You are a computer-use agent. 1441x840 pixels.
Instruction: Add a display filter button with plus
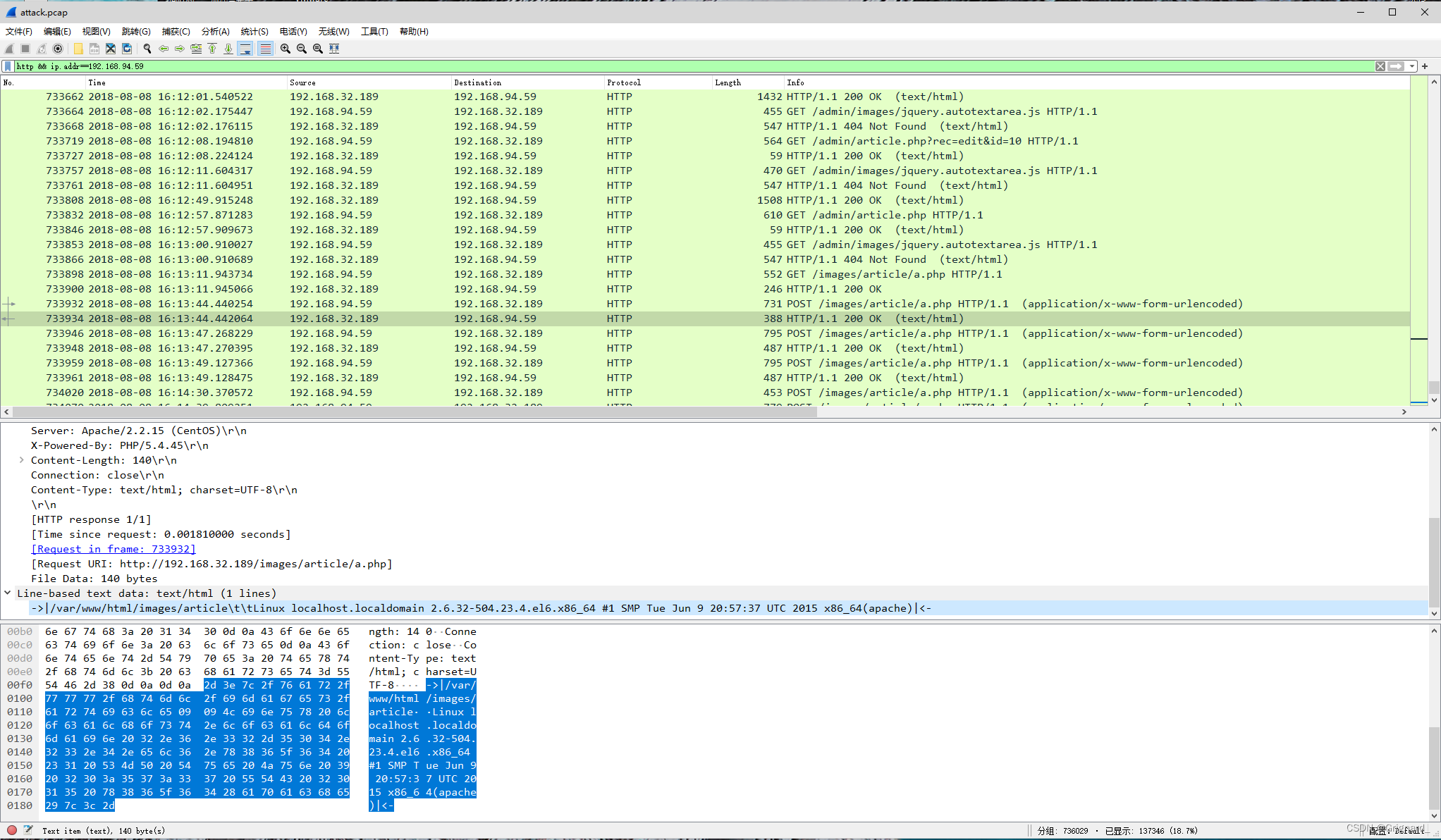tap(1425, 66)
